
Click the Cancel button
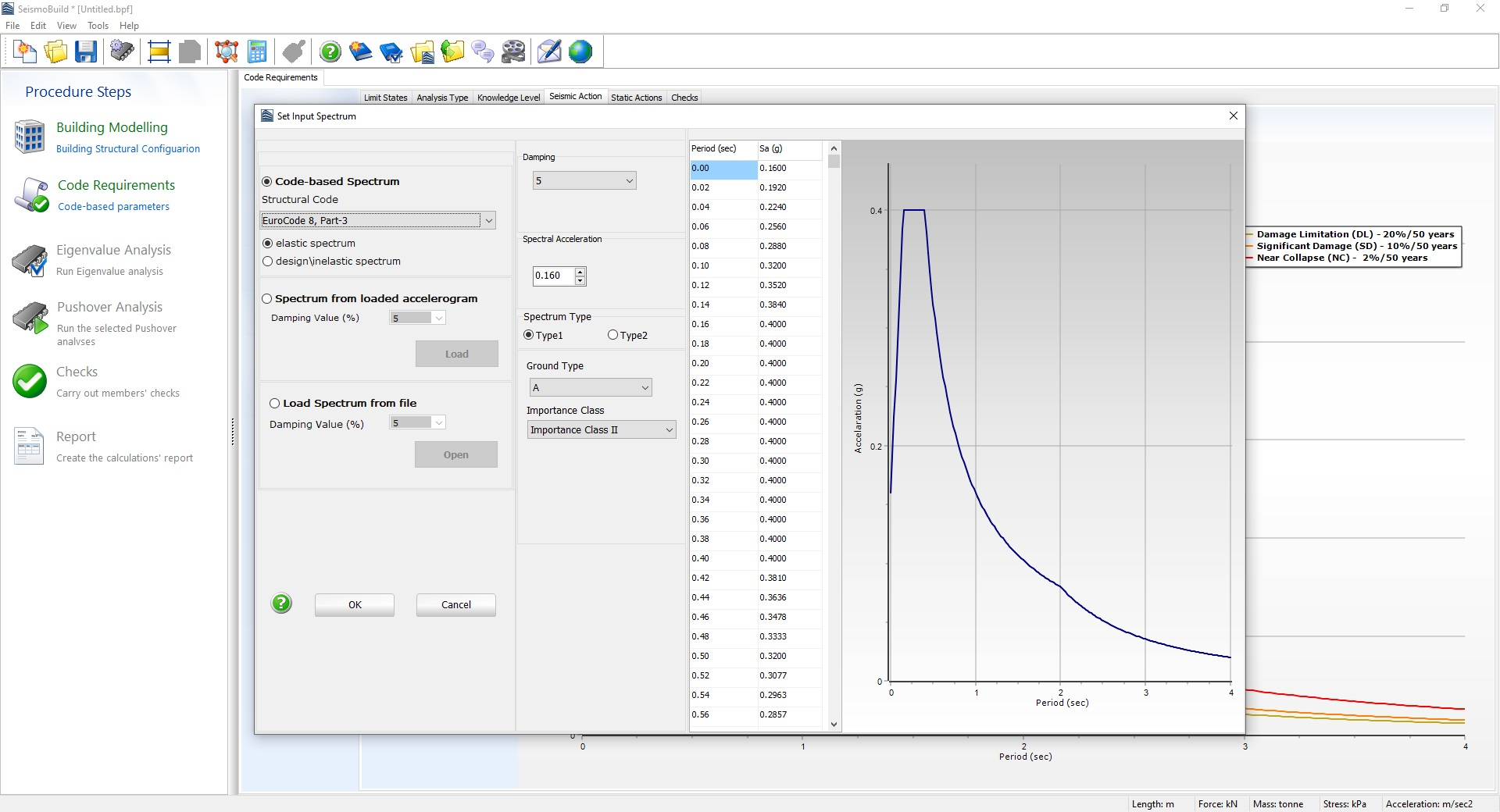455,605
